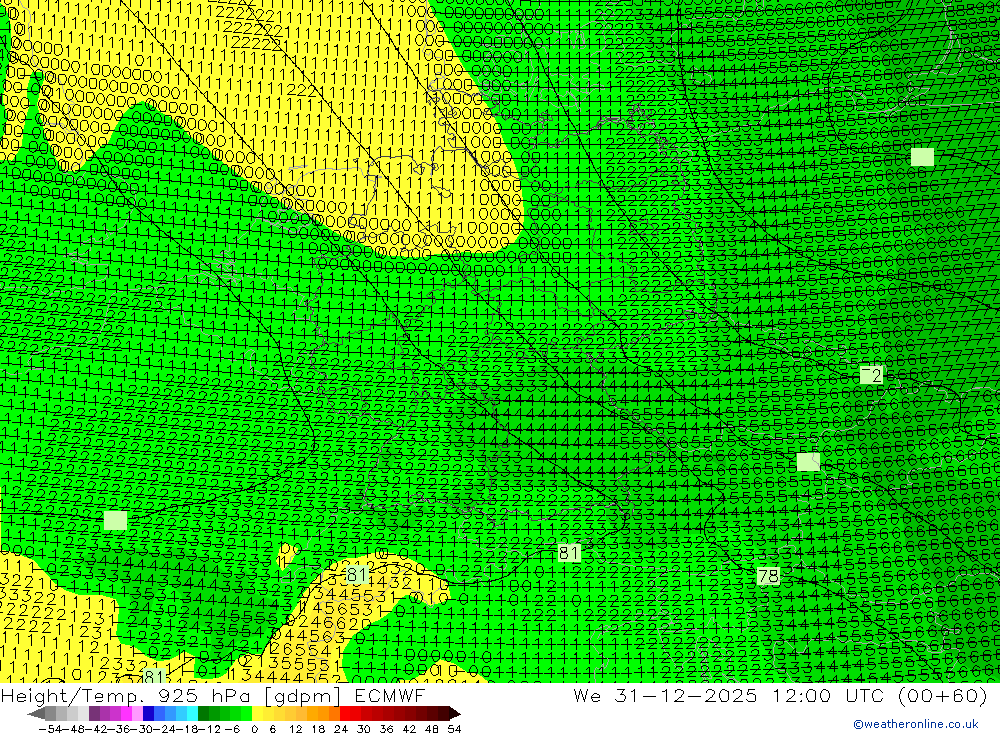Pick the cyan swatch in temperature legend

(192, 713)
